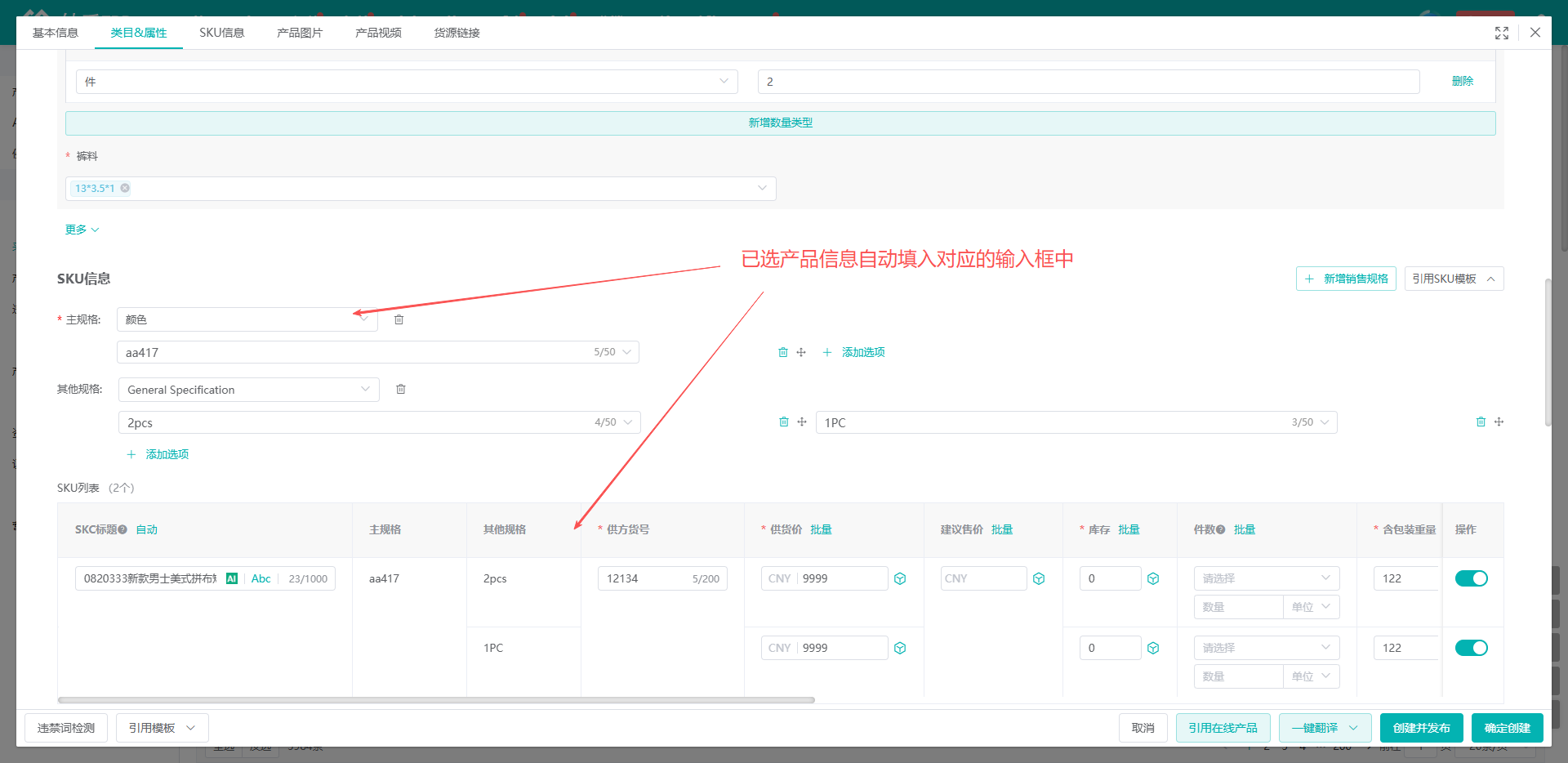Screen dimensions: 1568x763
Task: Remove the 1PC option via trash icon
Action: (1481, 422)
